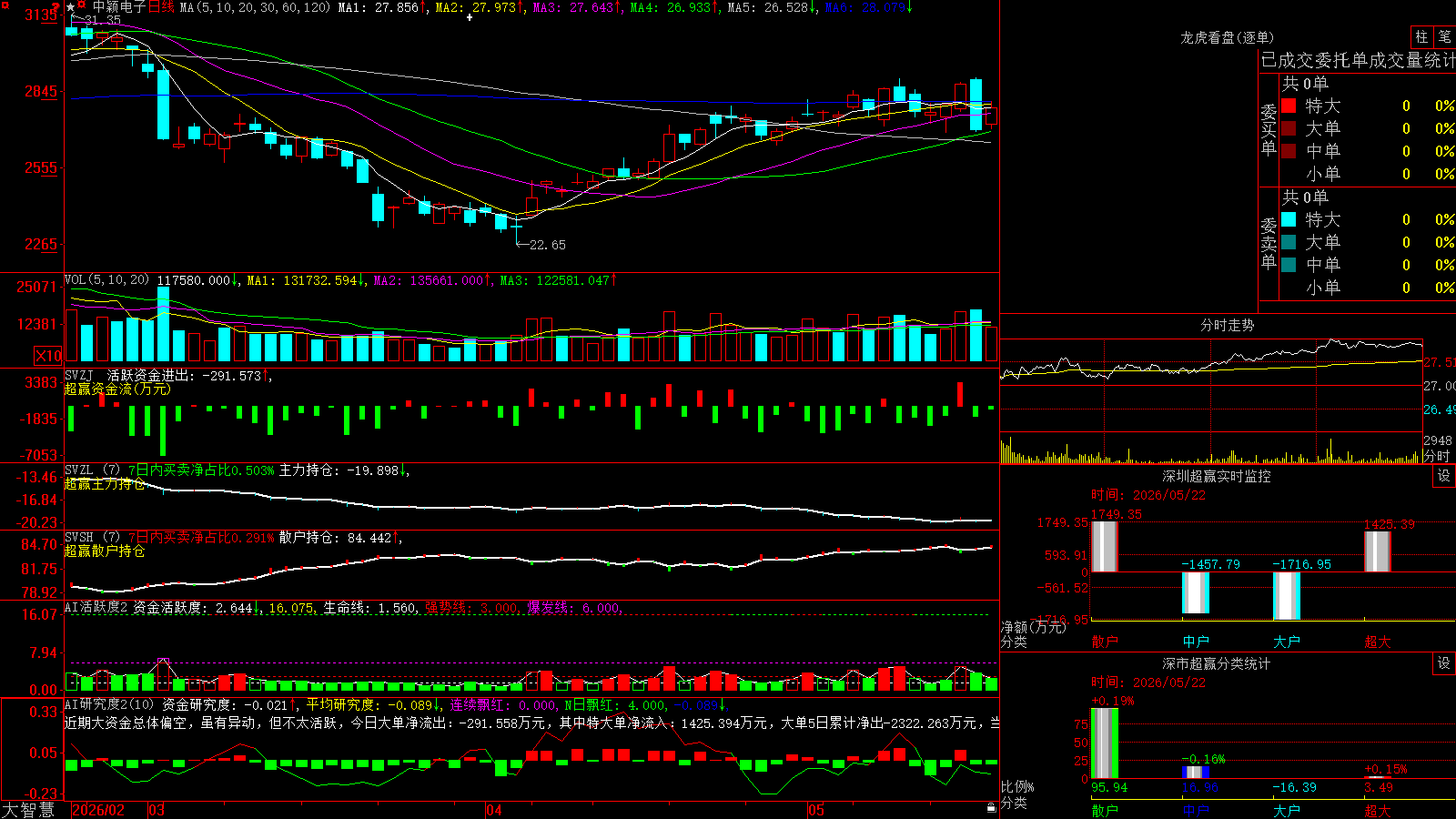1456x819 pixels.
Task: Click the 超赢主力持仓 label
Action: [105, 484]
